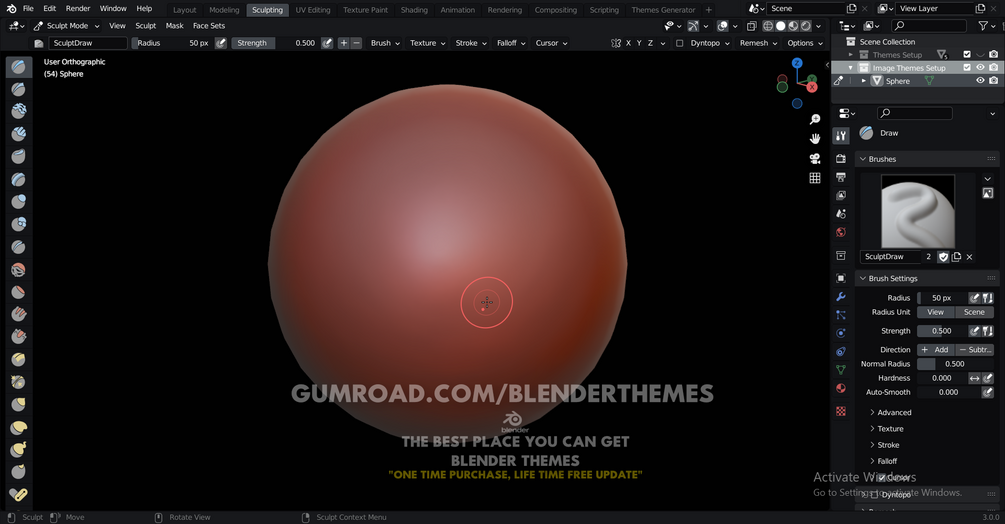Click the Normal Radius slider
The height and width of the screenshot is (524, 1005).
click(955, 364)
